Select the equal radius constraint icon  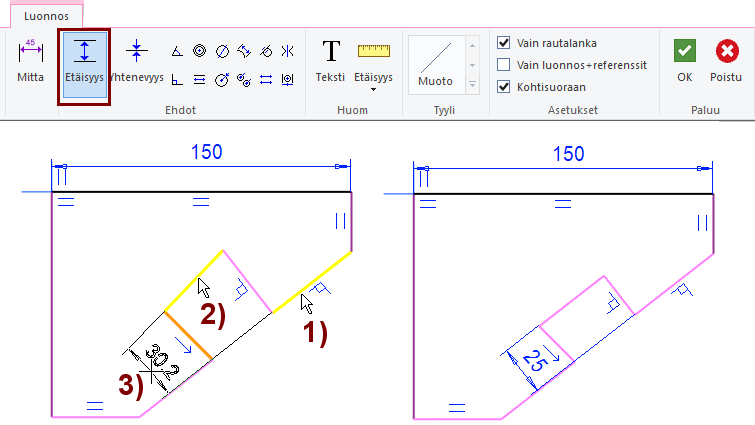click(x=244, y=79)
